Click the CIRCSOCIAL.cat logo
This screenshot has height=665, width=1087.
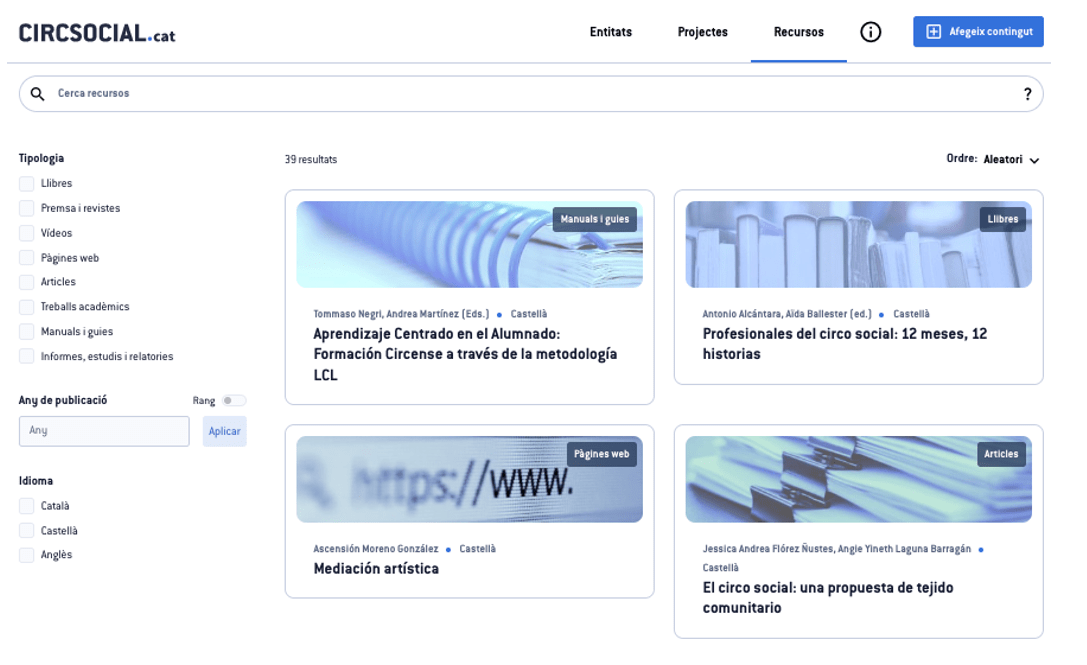tap(97, 33)
